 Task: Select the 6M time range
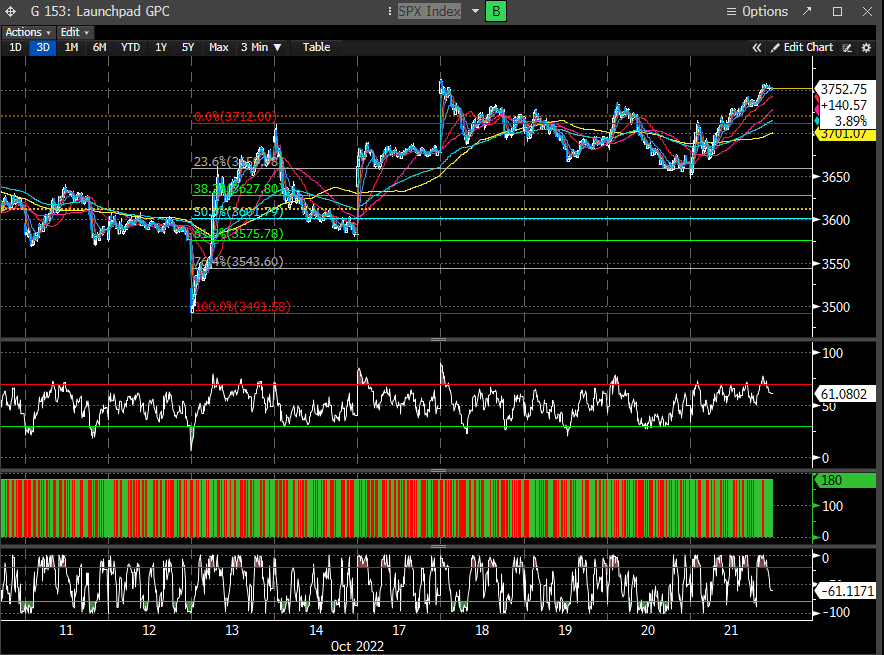pyautogui.click(x=99, y=47)
